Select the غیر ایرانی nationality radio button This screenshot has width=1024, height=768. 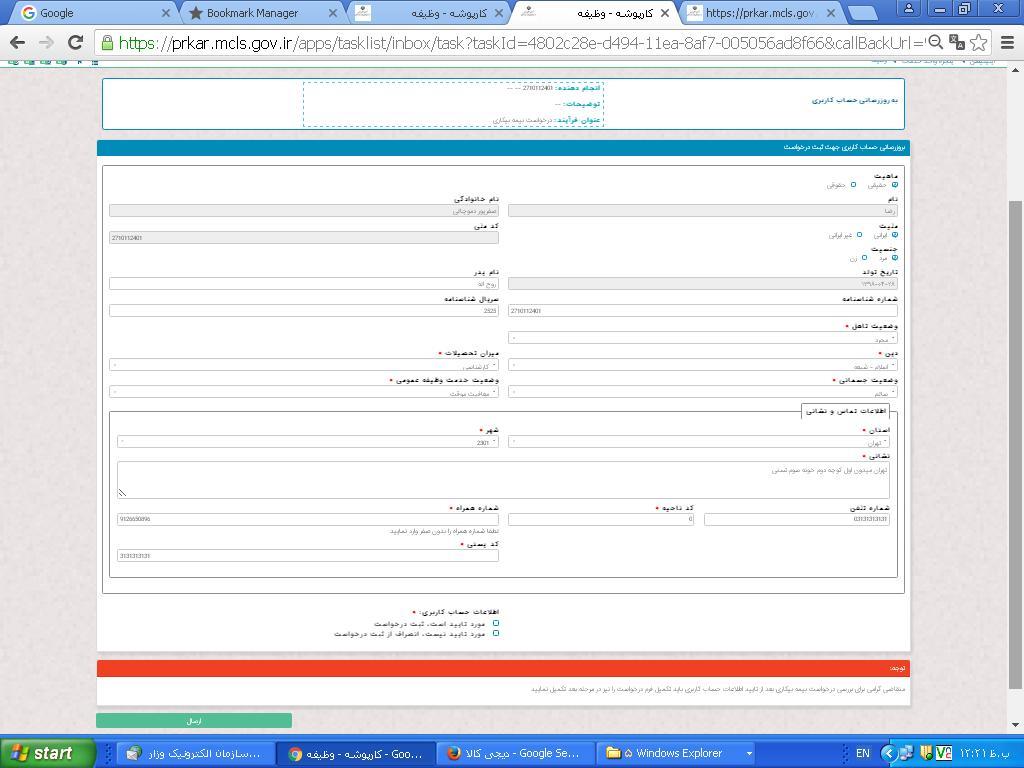[x=859, y=235]
